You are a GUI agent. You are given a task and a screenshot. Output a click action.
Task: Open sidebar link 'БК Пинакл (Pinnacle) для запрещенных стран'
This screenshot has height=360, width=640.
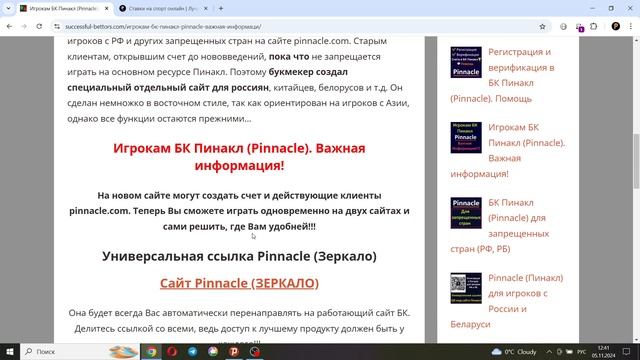pos(500,225)
